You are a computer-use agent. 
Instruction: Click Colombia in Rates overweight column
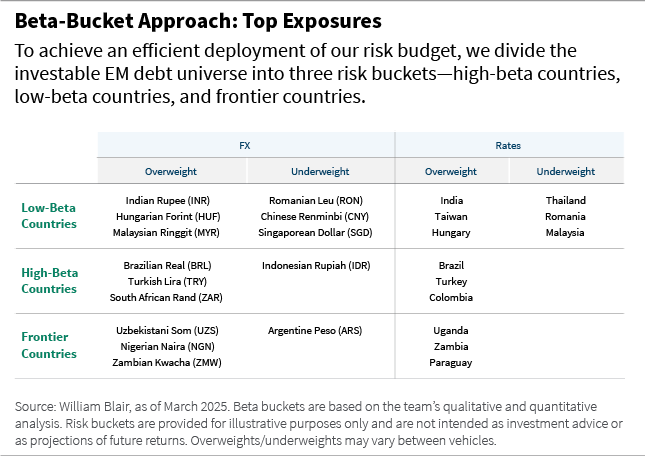coord(451,297)
